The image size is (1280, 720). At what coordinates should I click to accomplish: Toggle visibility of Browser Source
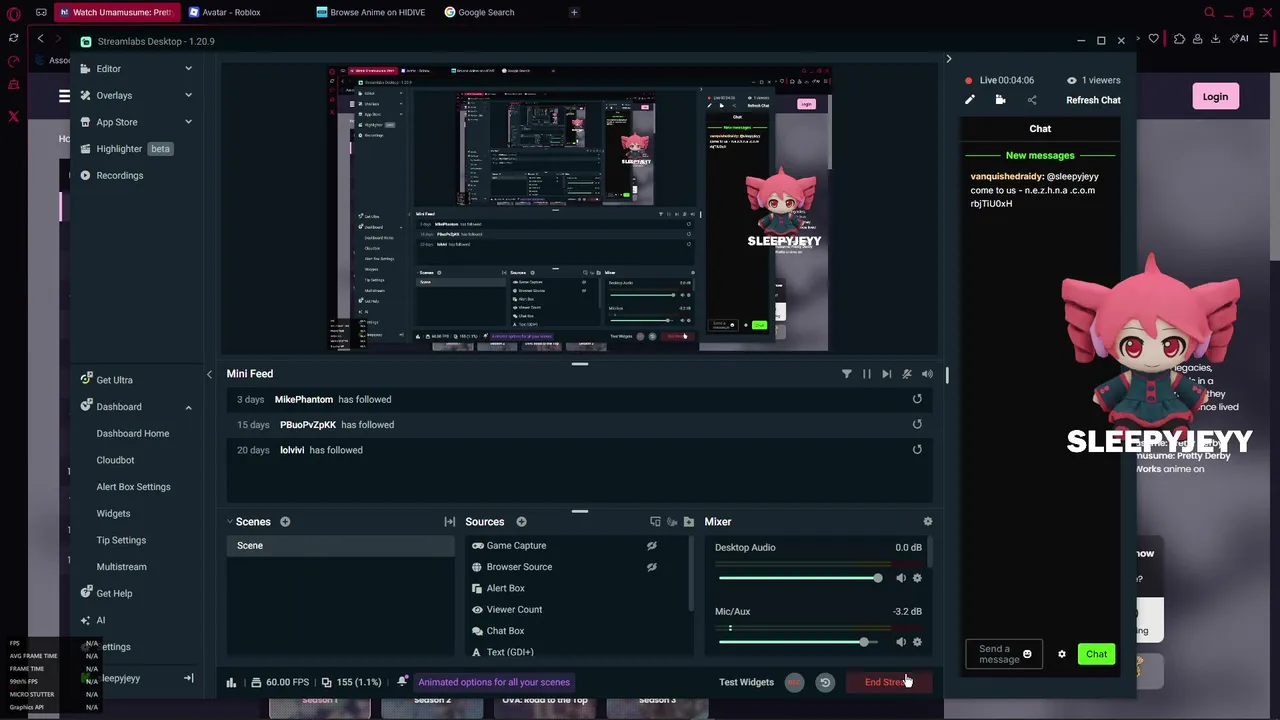651,567
